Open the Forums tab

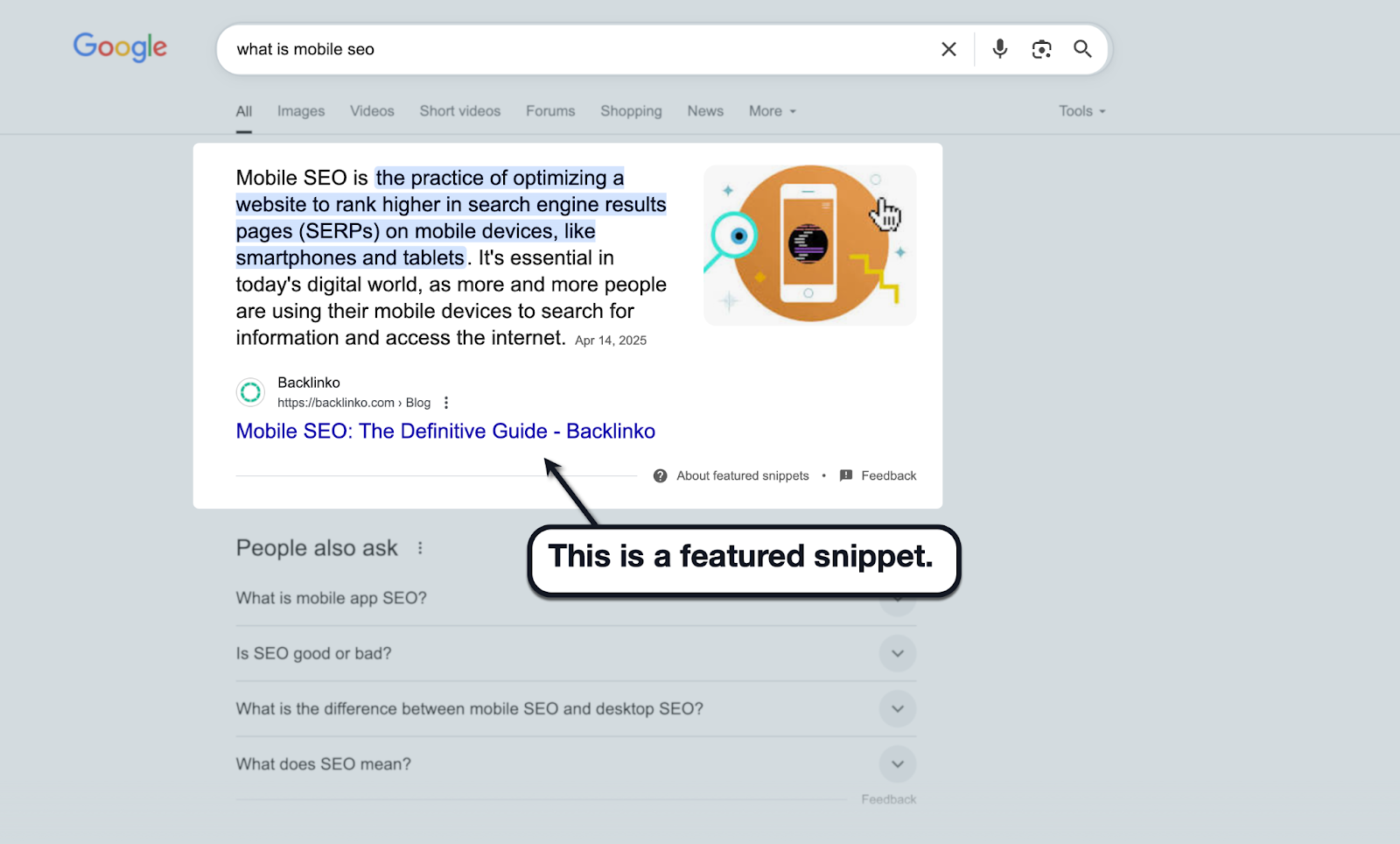coord(550,111)
